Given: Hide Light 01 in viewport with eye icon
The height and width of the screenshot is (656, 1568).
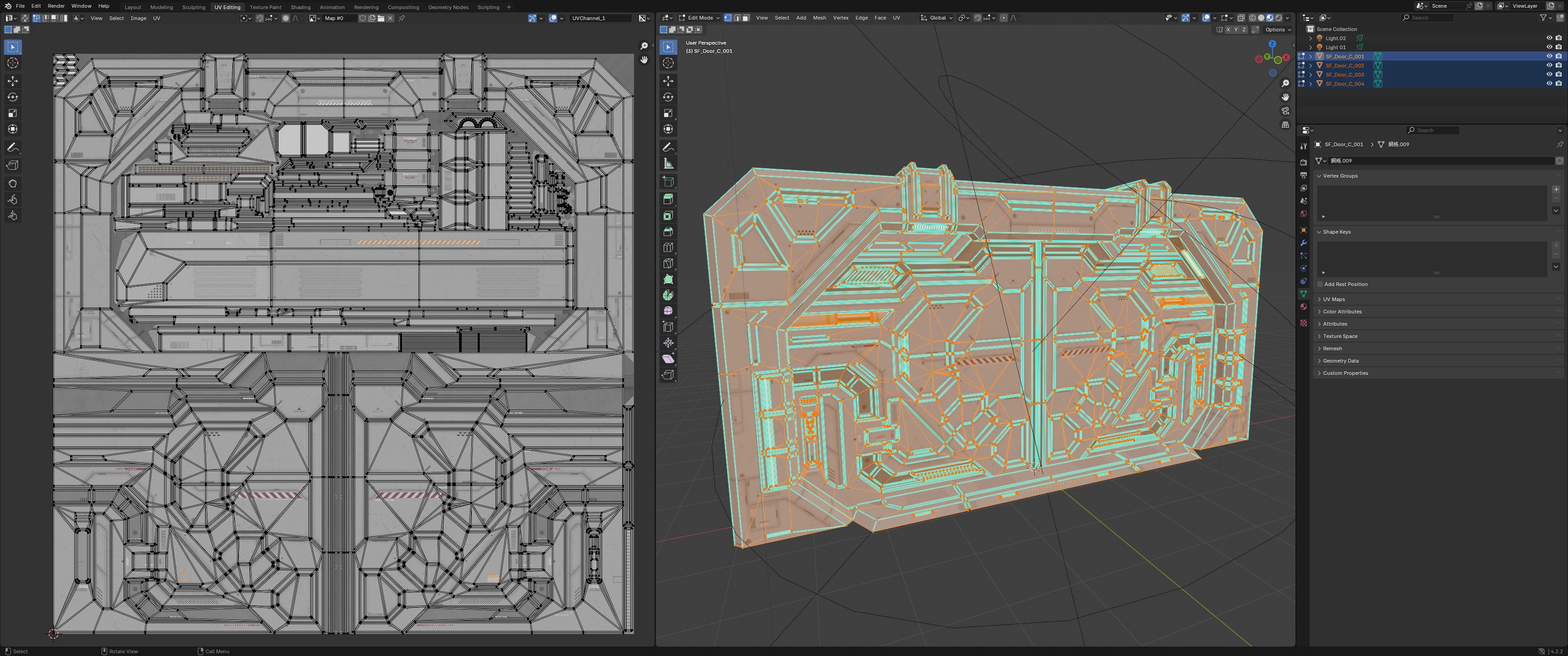Looking at the screenshot, I should pyautogui.click(x=1549, y=47).
